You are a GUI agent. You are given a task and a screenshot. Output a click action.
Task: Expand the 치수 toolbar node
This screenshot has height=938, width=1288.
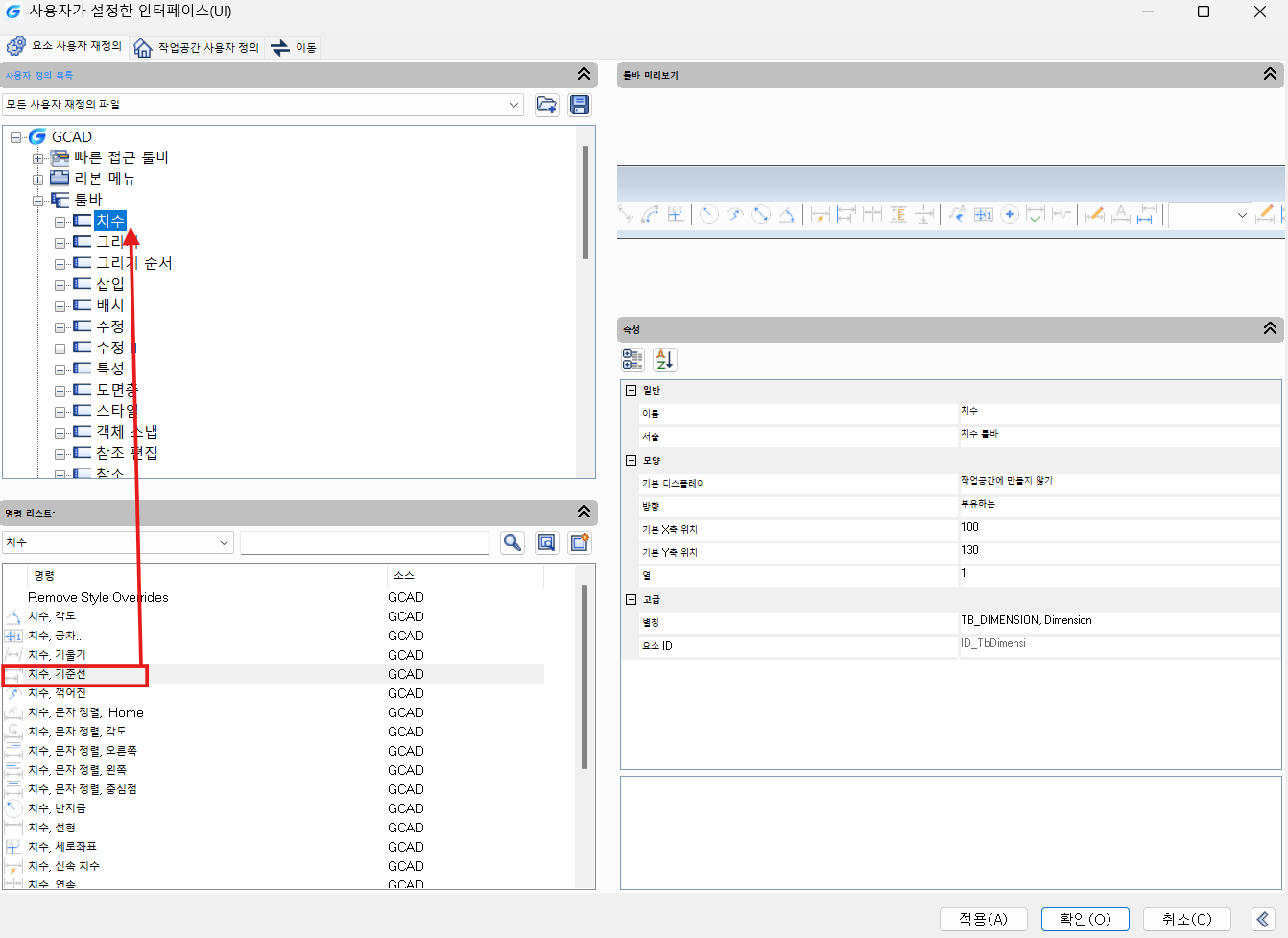(x=60, y=222)
